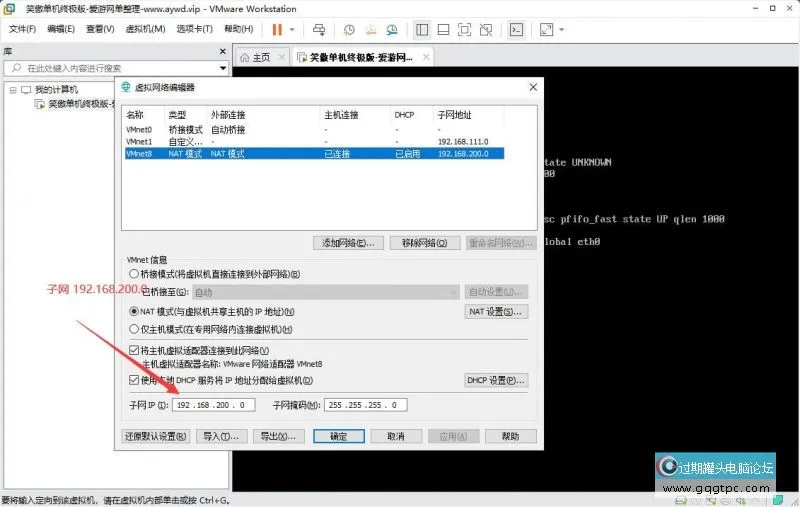Toggle the thumbnail bar toolbar icon
Image resolution: width=800 pixels, height=507 pixels.
(x=443, y=30)
